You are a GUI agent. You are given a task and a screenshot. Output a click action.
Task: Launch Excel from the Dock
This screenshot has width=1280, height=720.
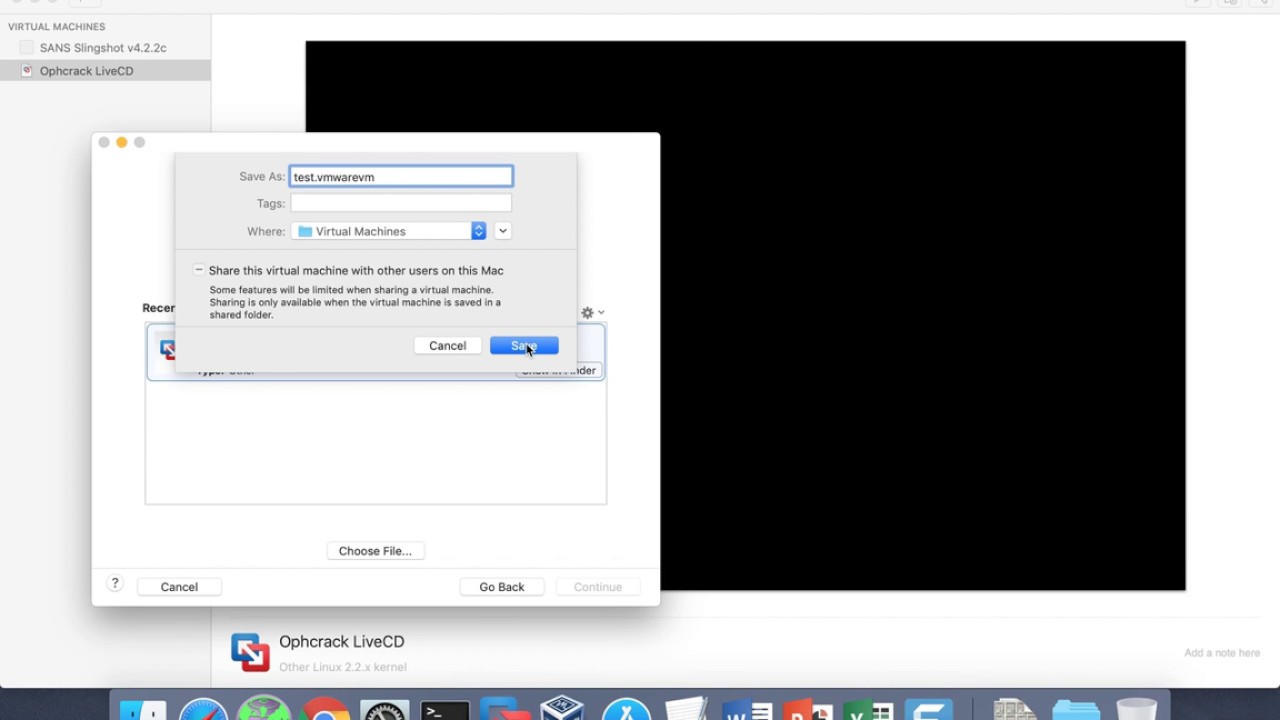click(x=868, y=709)
